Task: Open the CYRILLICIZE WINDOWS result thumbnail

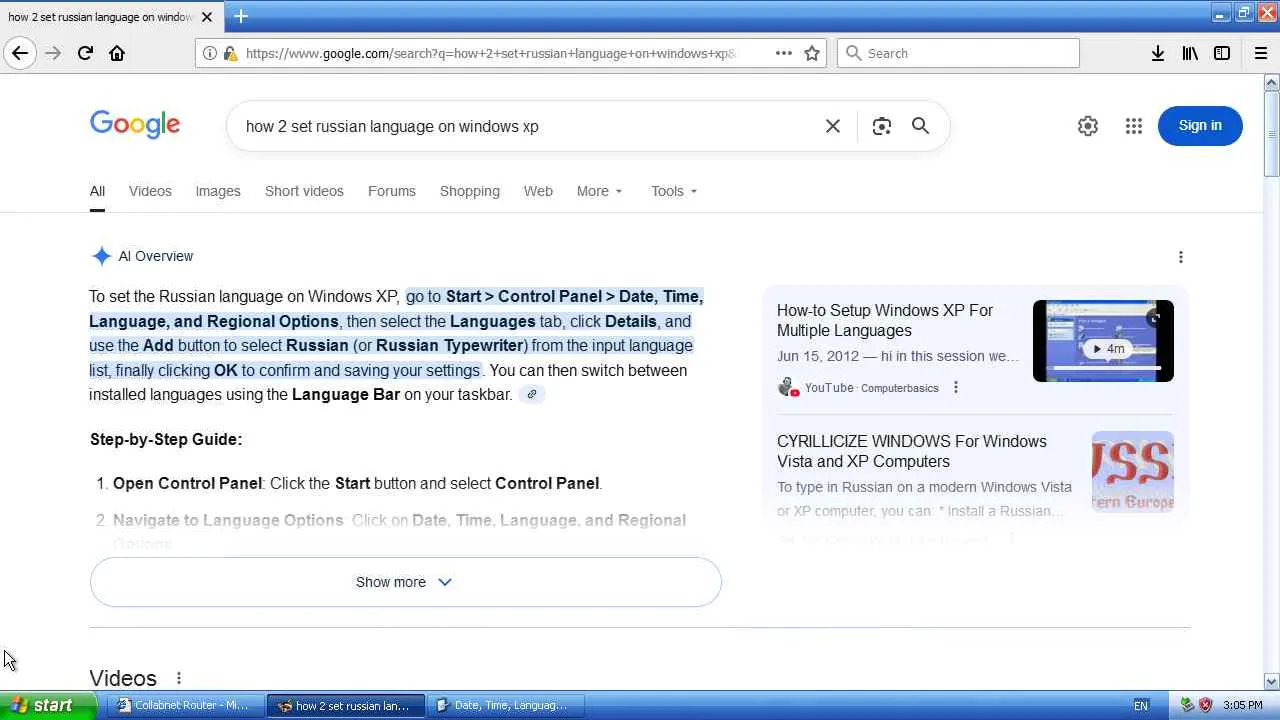Action: pyautogui.click(x=1133, y=472)
